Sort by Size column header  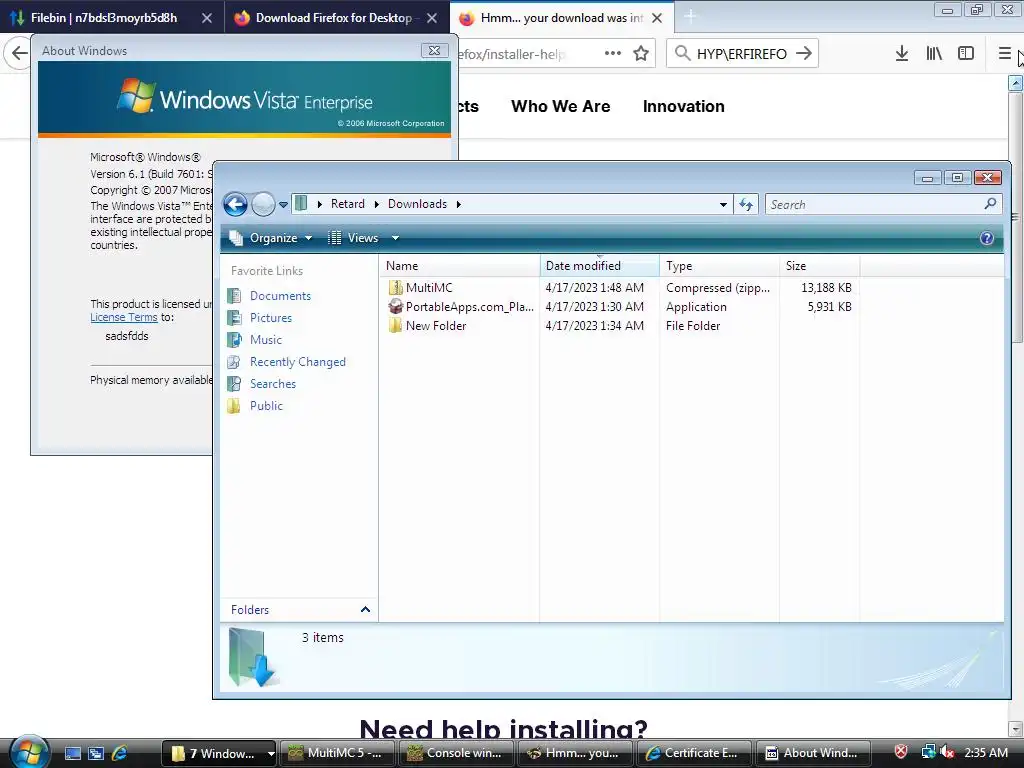(x=820, y=266)
